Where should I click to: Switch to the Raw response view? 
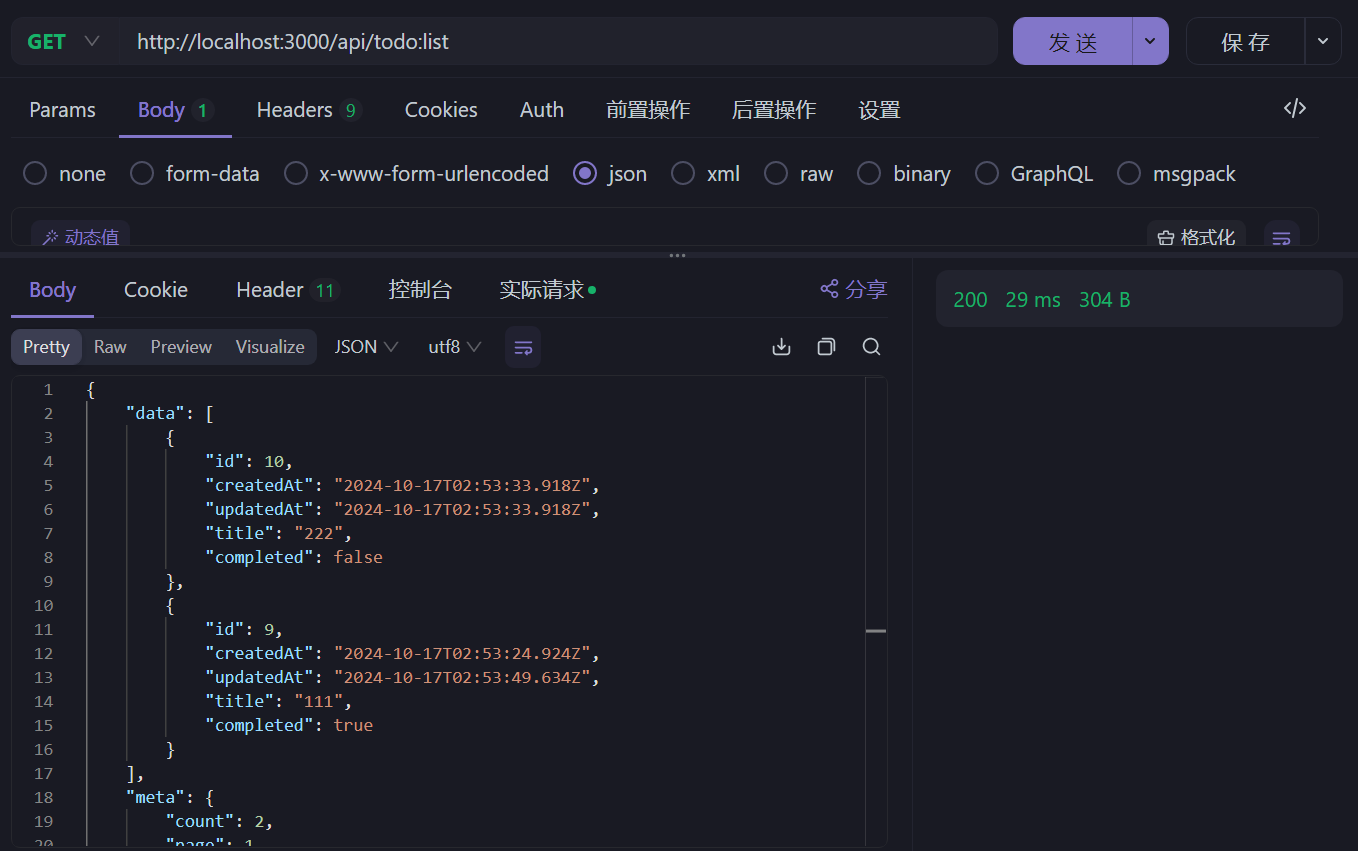click(110, 347)
